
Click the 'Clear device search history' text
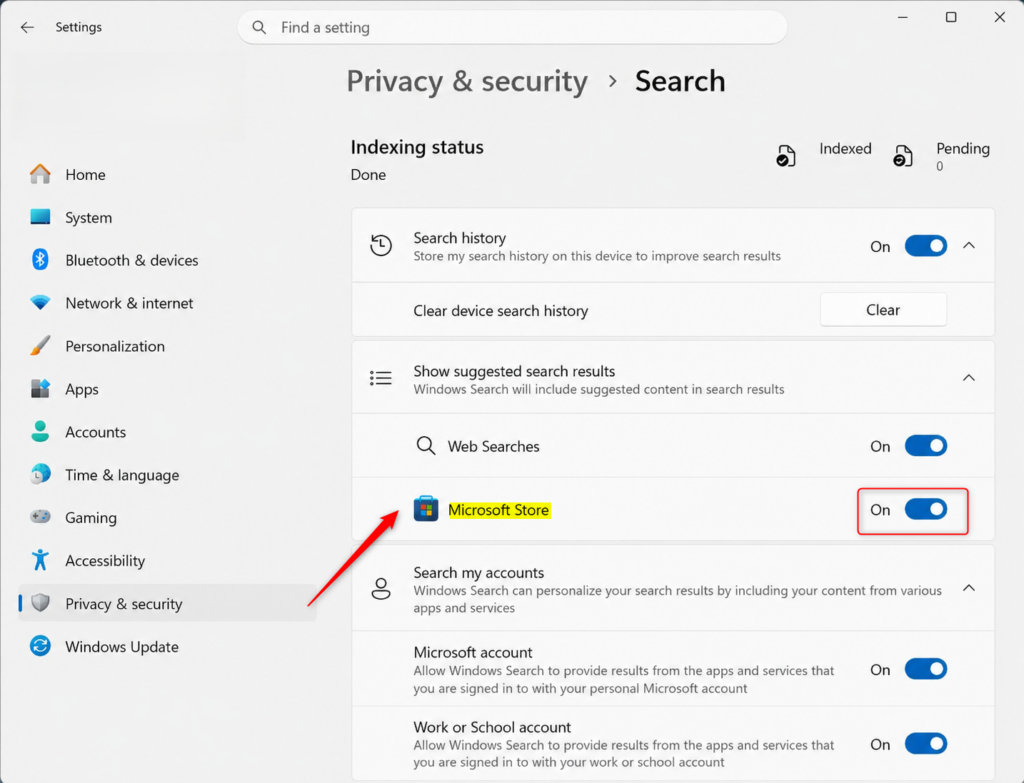501,311
